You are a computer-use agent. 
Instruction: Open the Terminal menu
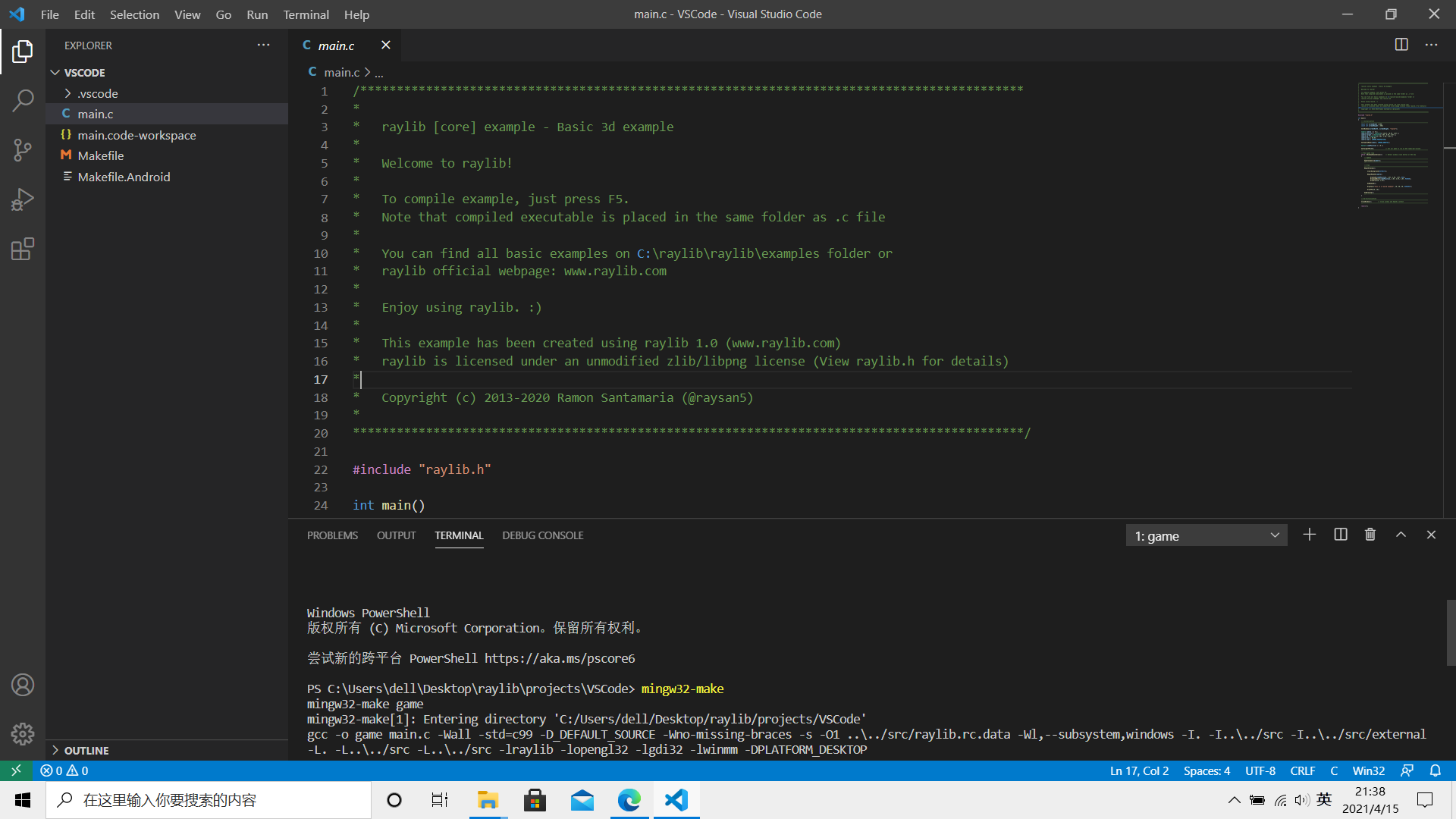click(306, 14)
